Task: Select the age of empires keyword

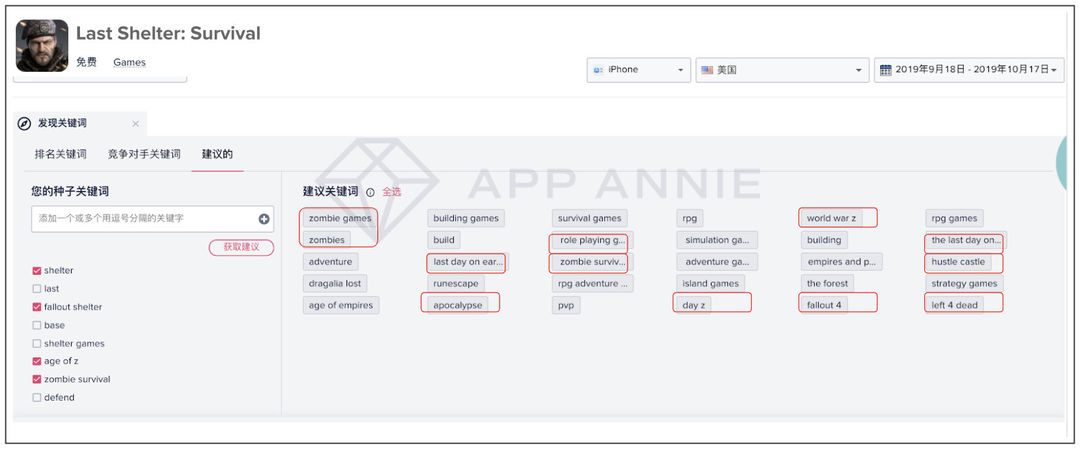Action: [341, 306]
